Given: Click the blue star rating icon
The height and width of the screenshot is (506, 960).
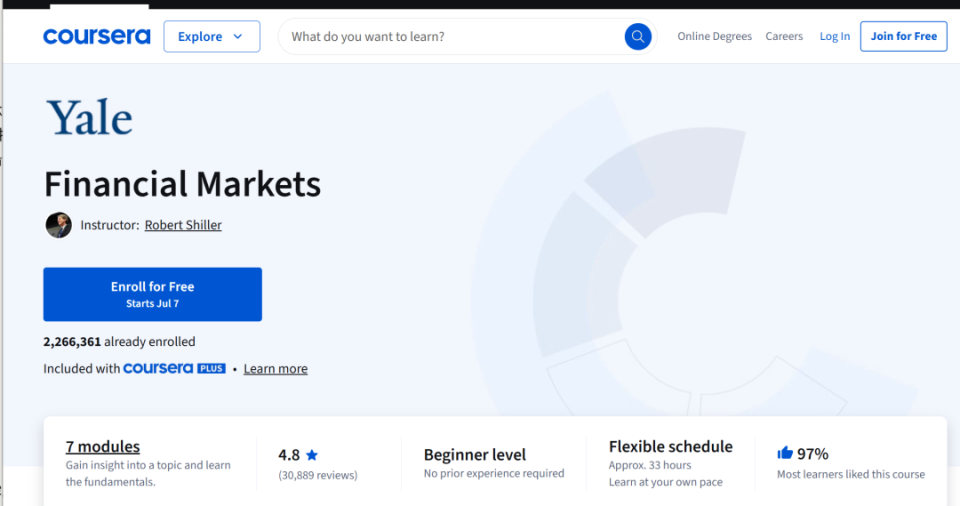Looking at the screenshot, I should point(312,455).
